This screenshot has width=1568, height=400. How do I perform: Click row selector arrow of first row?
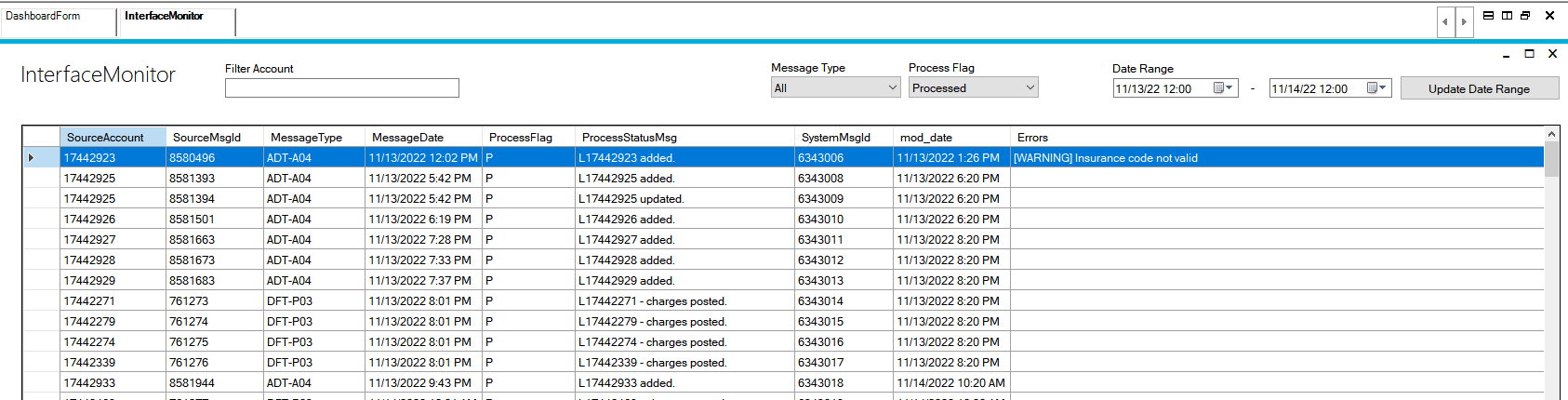pyautogui.click(x=32, y=158)
